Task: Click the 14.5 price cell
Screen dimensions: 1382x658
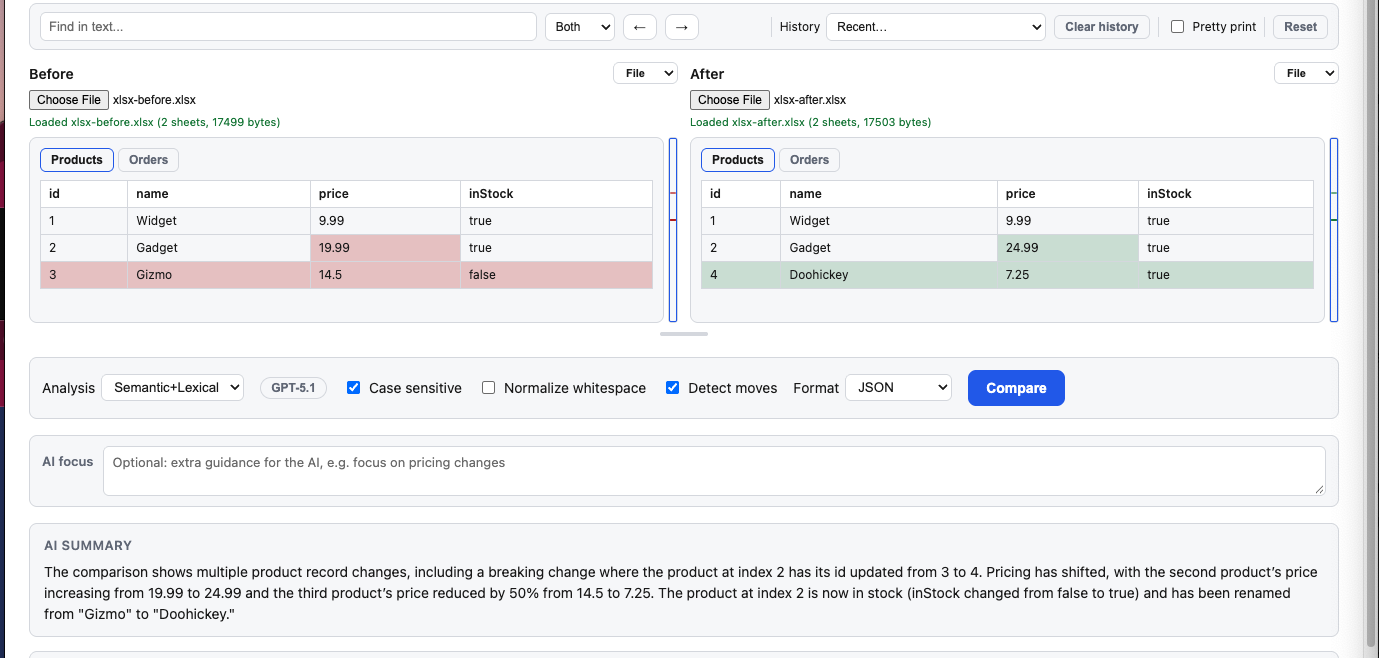Action: [385, 275]
